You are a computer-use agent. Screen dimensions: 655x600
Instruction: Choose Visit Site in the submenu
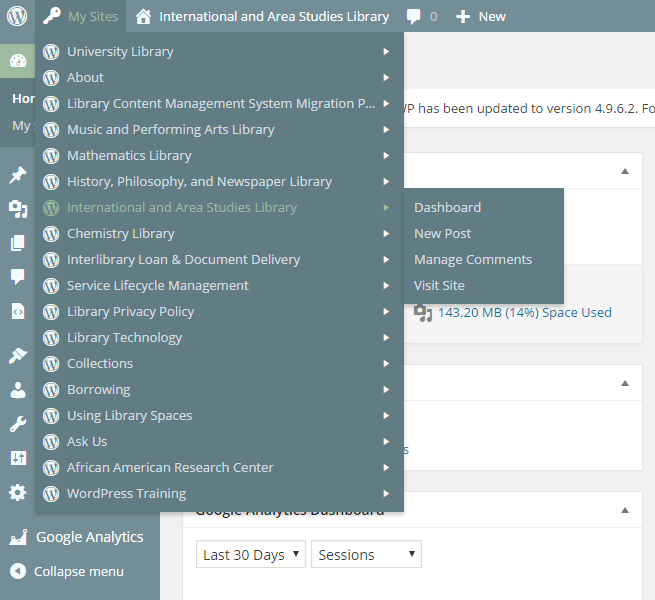click(439, 285)
